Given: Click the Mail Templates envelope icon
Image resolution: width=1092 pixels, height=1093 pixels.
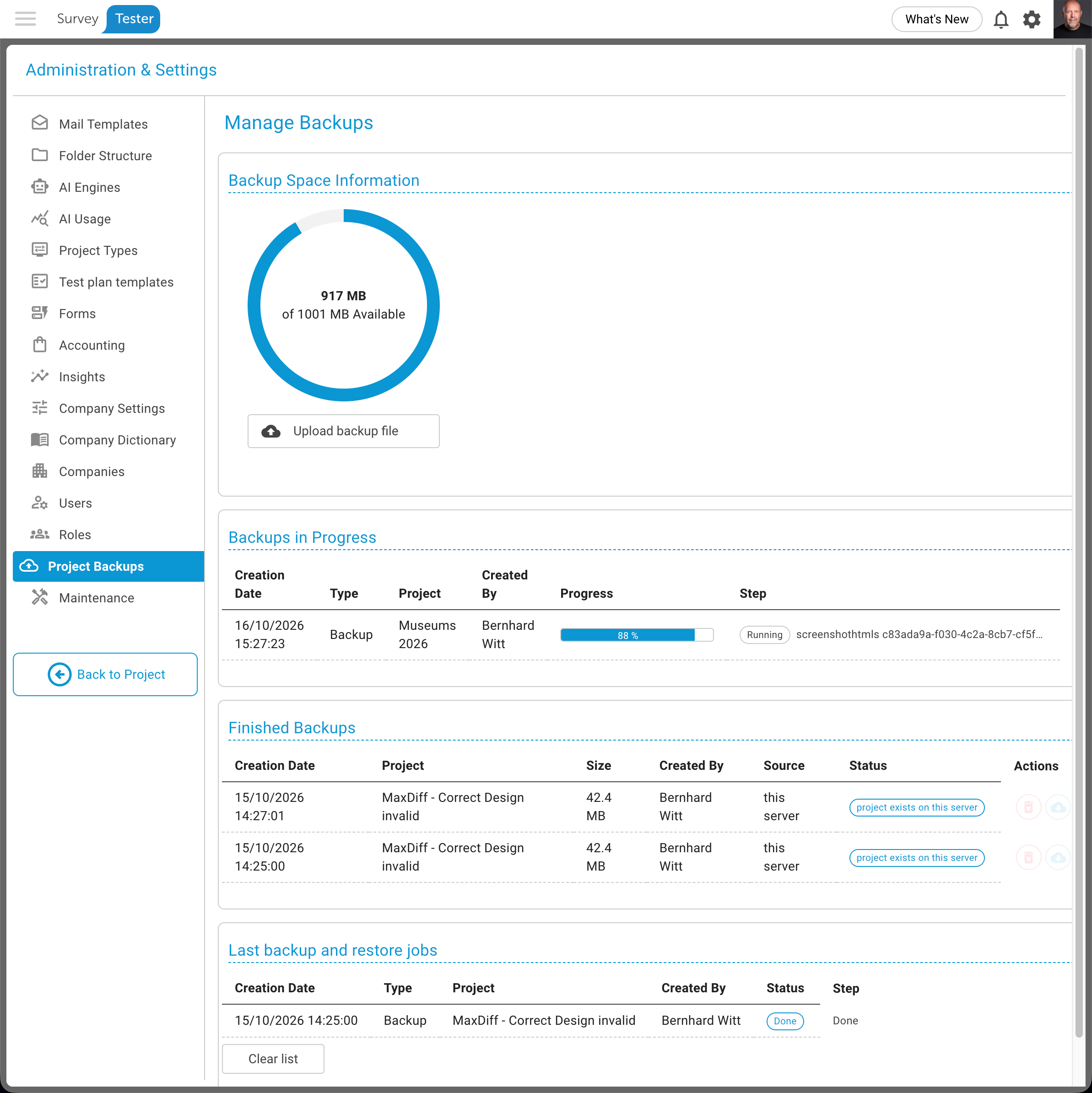Looking at the screenshot, I should click(x=40, y=123).
